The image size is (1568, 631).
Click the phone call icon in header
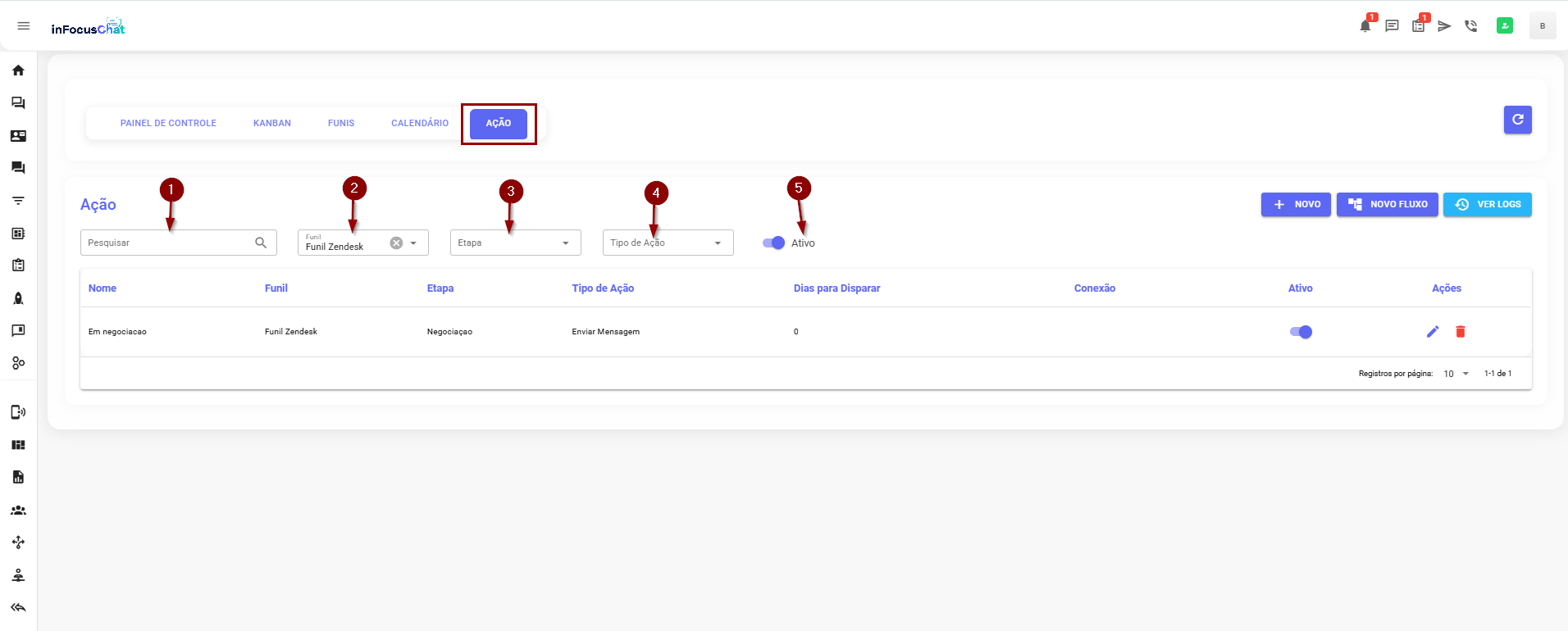point(1470,26)
